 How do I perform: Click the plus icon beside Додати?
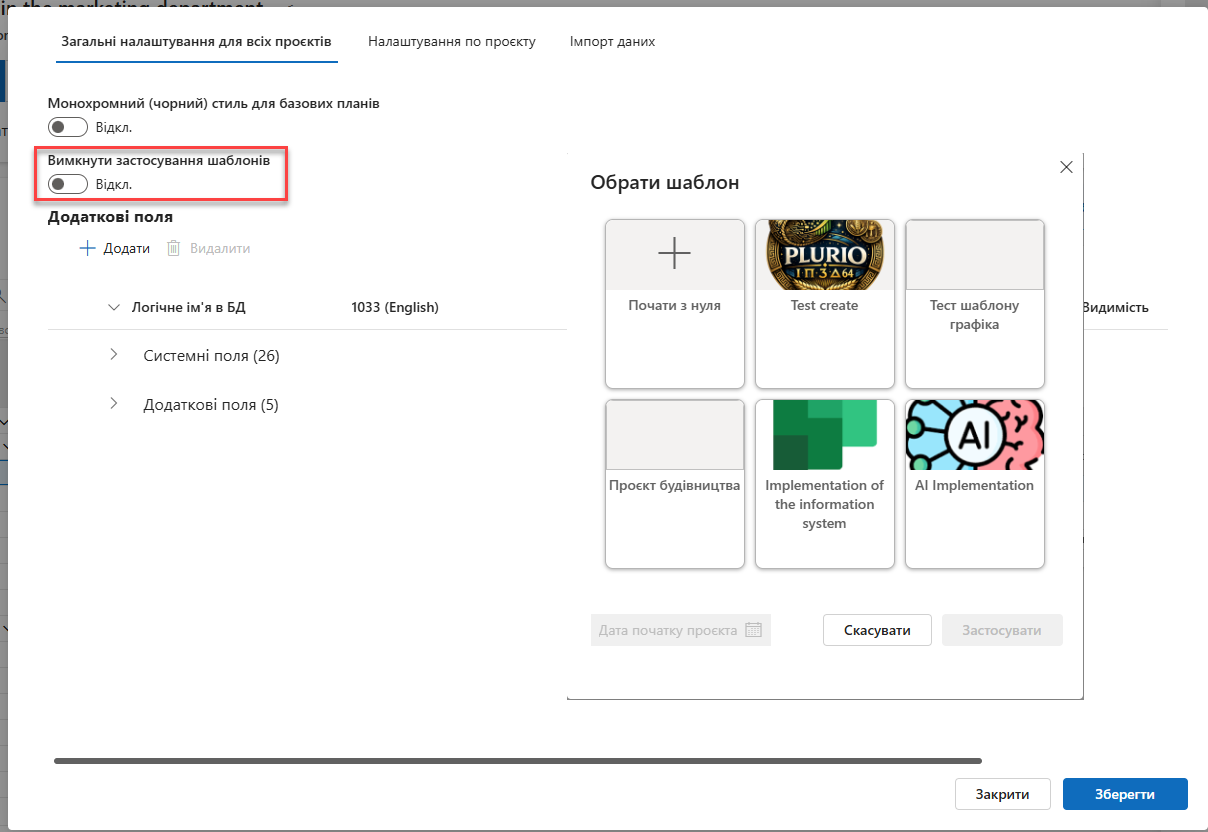[88, 248]
